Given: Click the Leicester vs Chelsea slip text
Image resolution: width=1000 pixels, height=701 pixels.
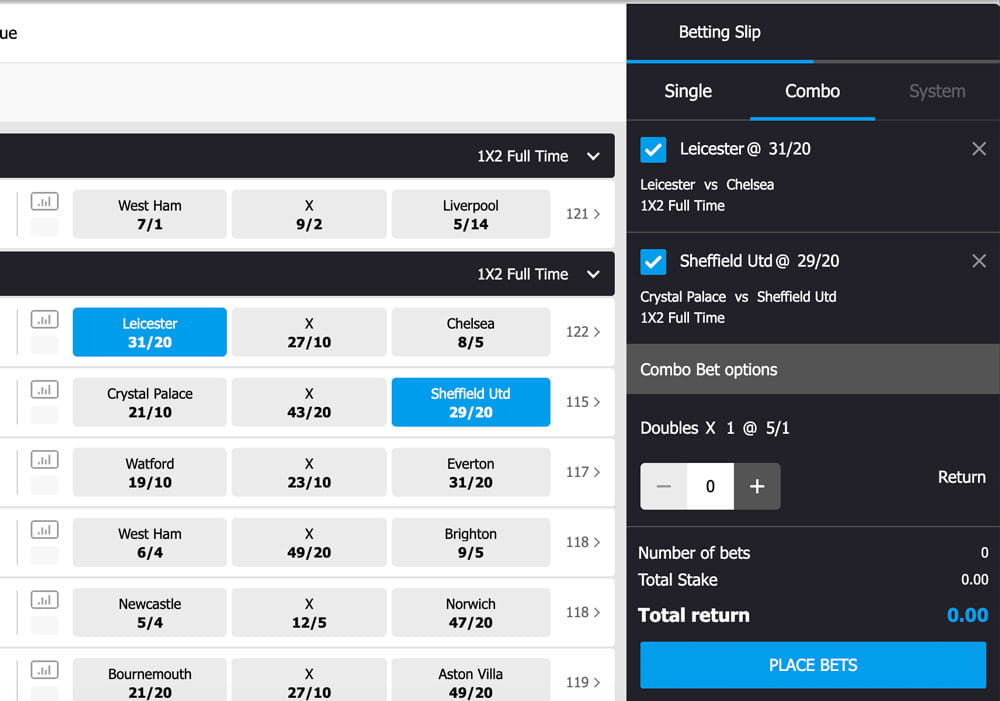Looking at the screenshot, I should point(707,185).
